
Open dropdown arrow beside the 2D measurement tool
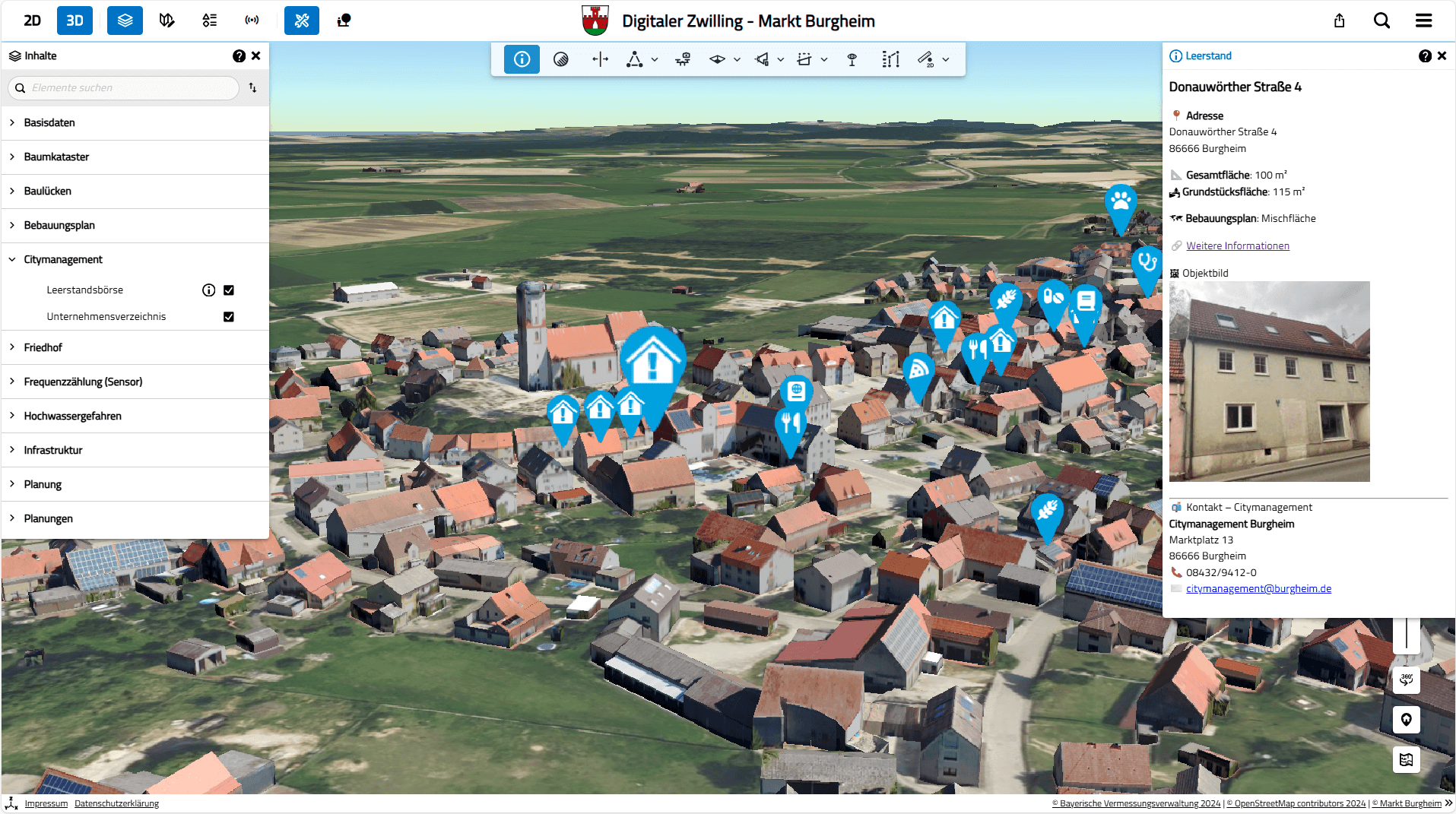[946, 59]
